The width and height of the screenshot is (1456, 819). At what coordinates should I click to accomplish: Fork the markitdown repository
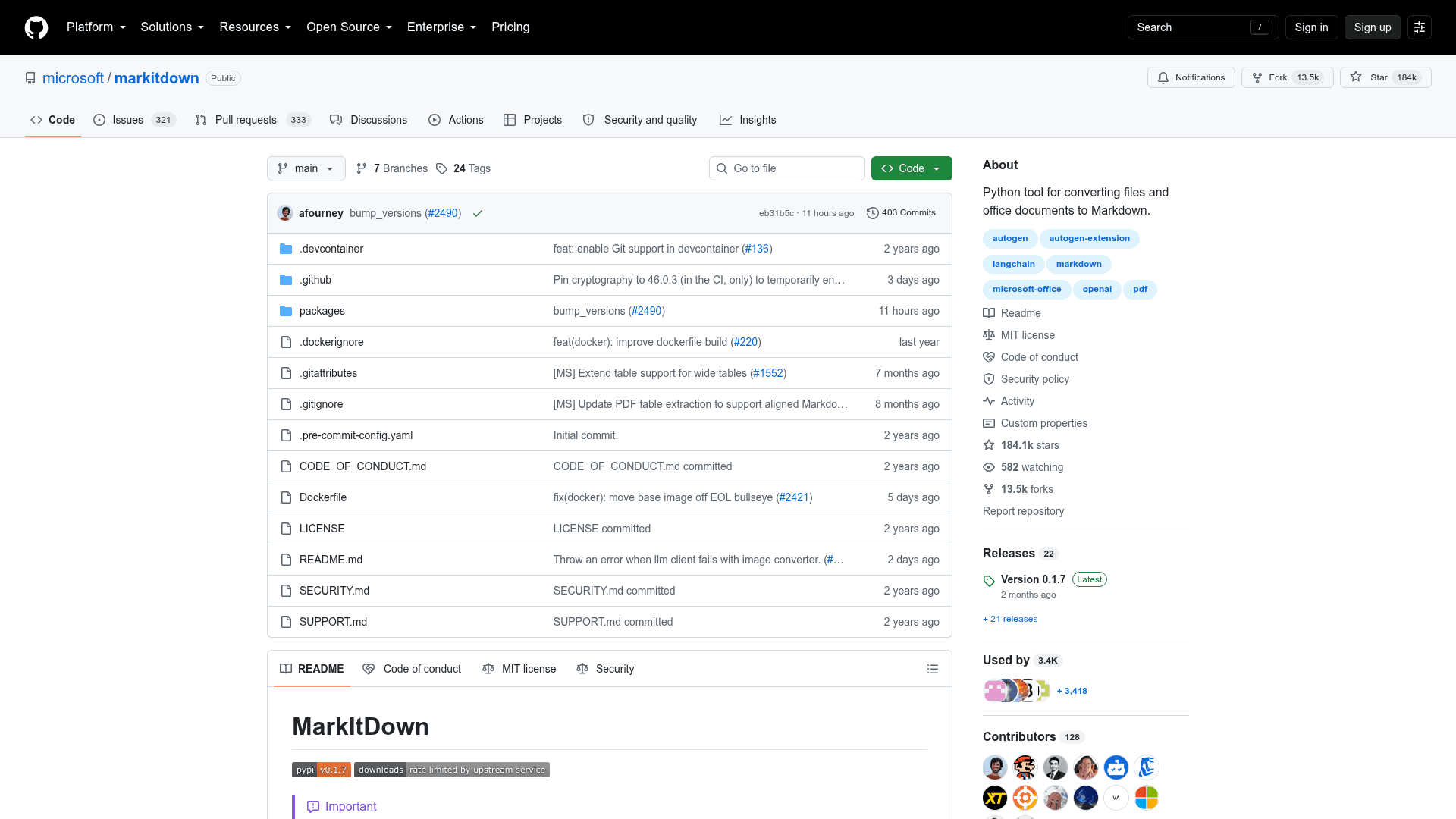(1287, 77)
